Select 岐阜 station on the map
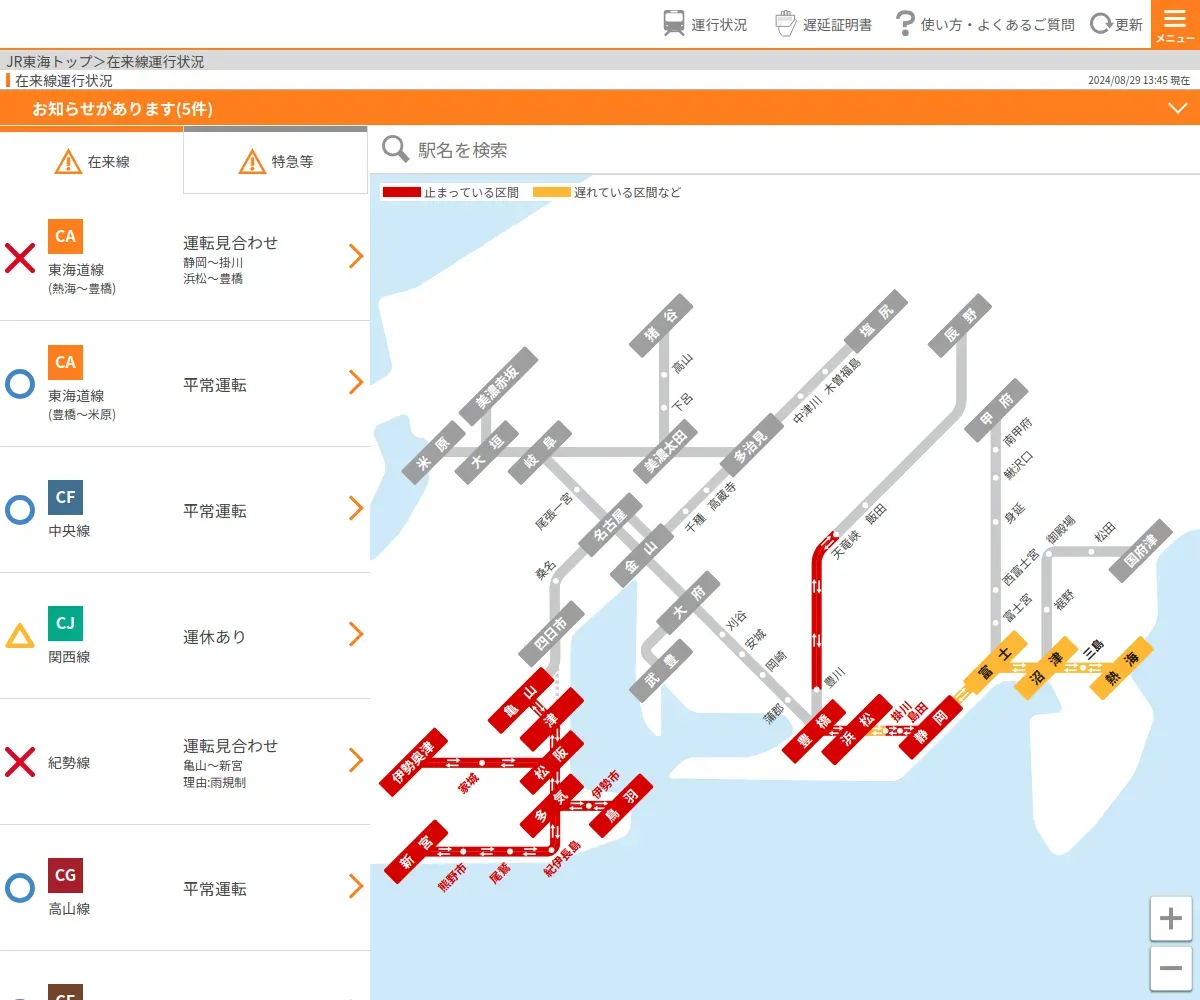The height and width of the screenshot is (1000, 1200). coord(540,452)
